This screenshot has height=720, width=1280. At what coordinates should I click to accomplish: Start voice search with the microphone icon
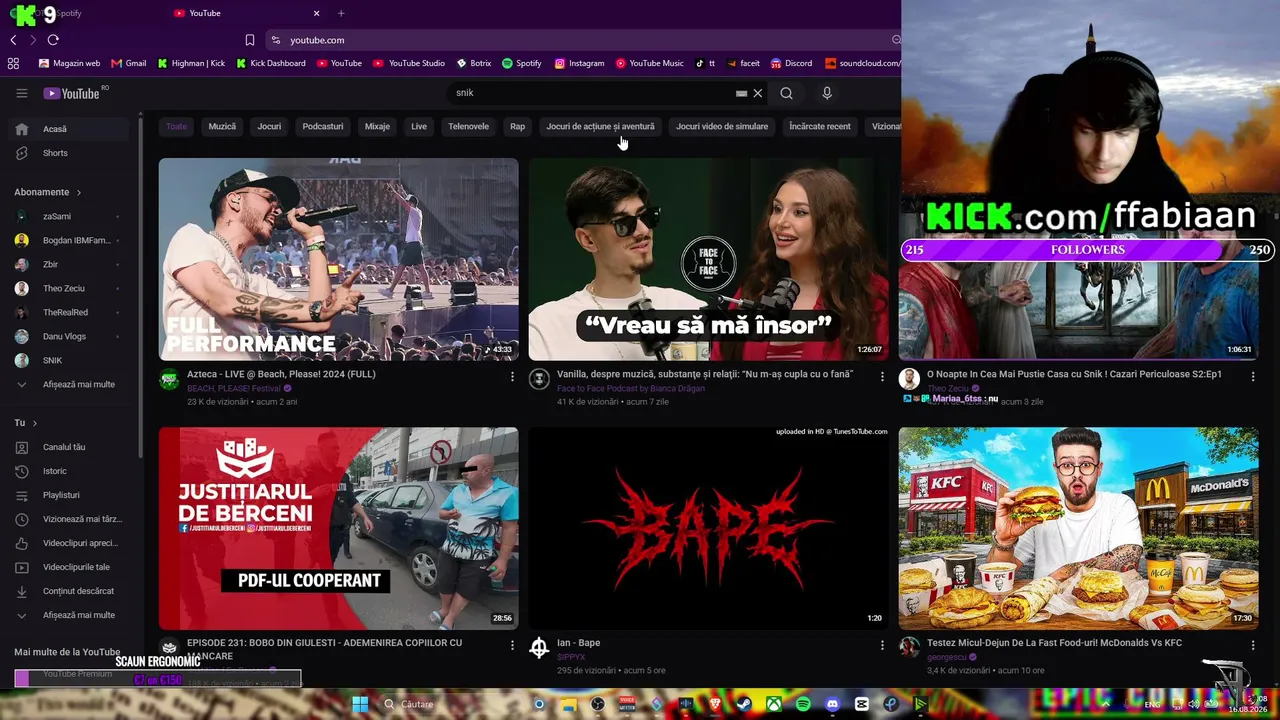[x=826, y=93]
